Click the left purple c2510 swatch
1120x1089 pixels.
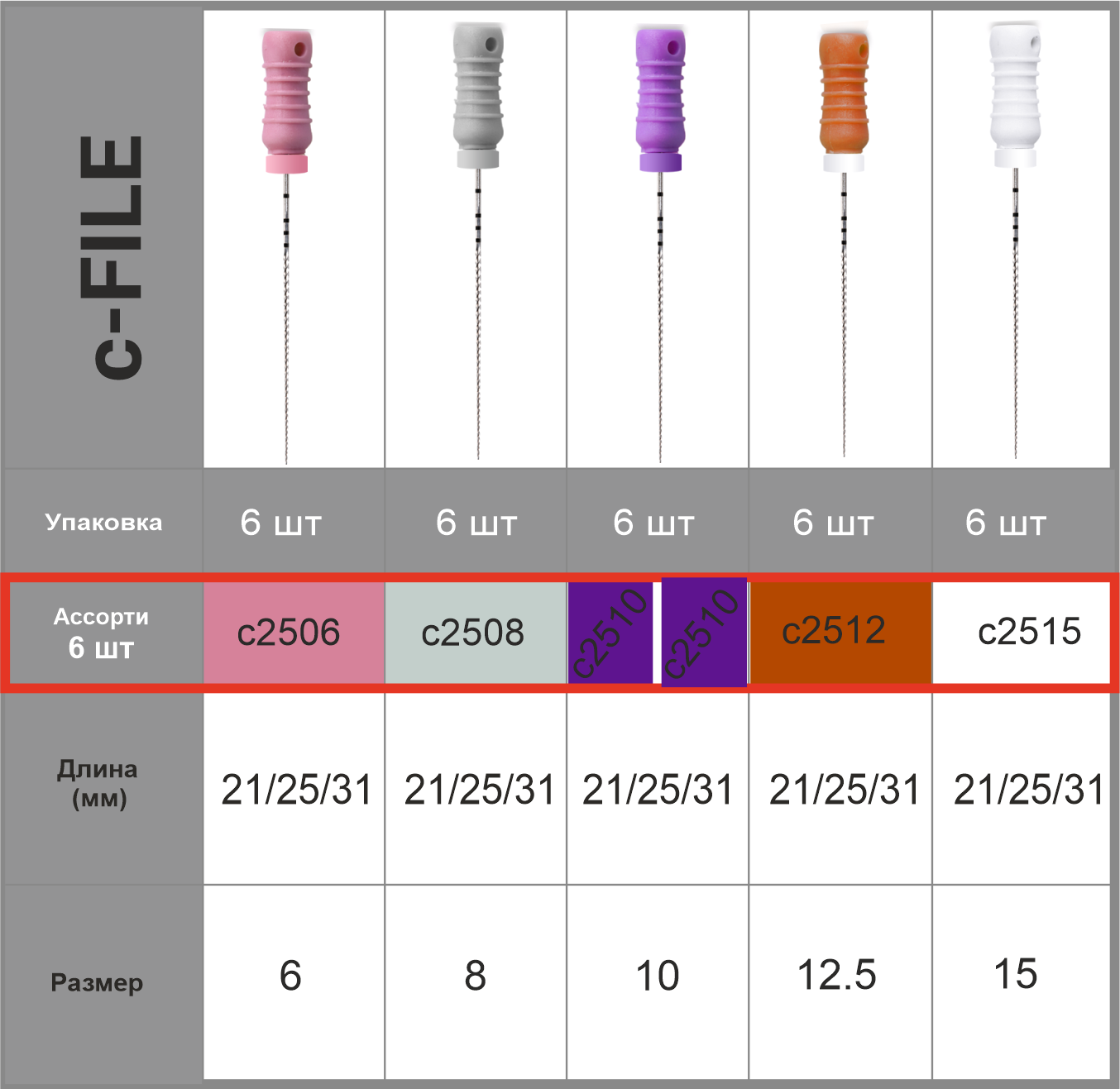click(x=610, y=633)
